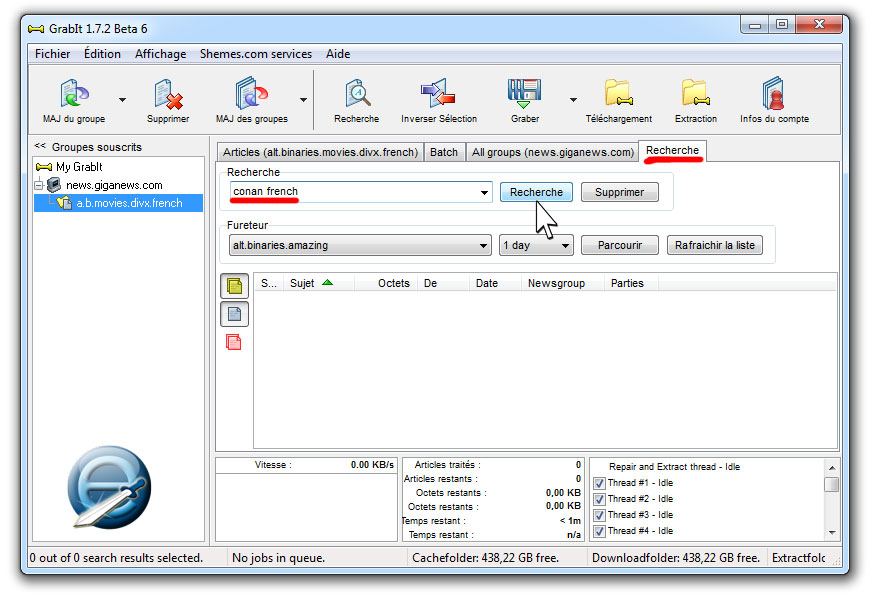Open the Fichier menu
Screen dimensions: 871x593
pyautogui.click(x=52, y=54)
